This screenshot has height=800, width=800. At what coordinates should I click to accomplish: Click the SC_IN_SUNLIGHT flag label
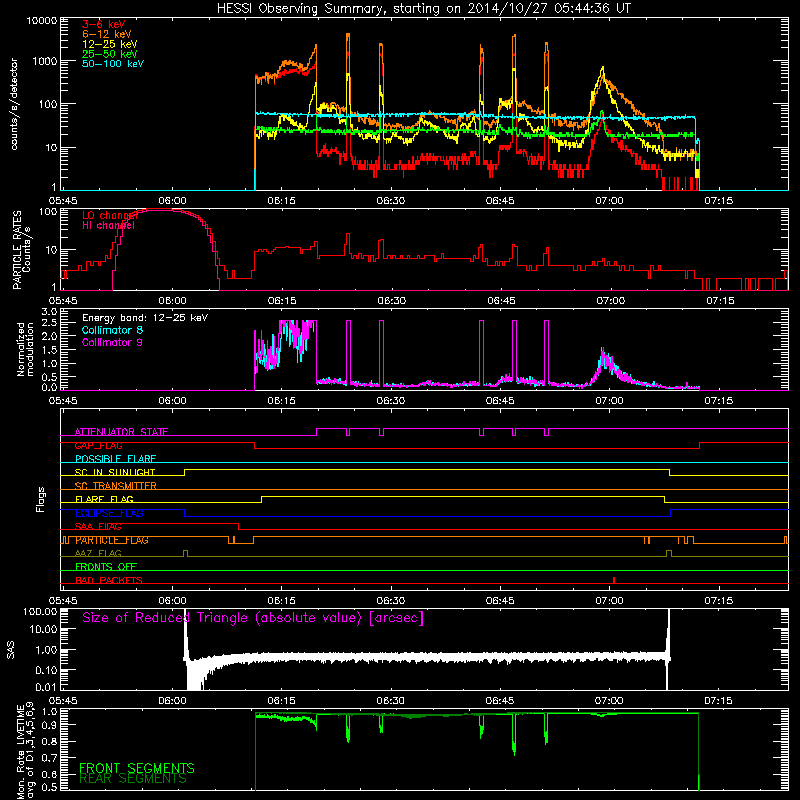tap(115, 472)
